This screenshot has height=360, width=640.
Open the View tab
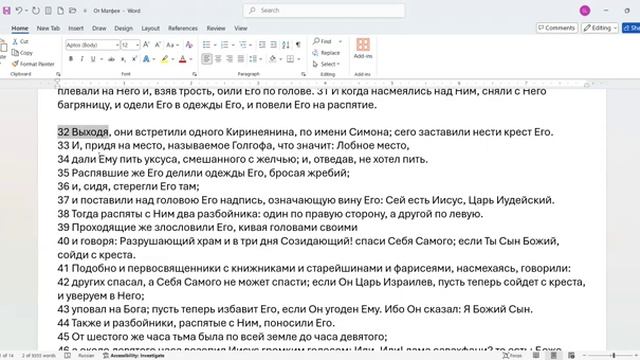[241, 28]
